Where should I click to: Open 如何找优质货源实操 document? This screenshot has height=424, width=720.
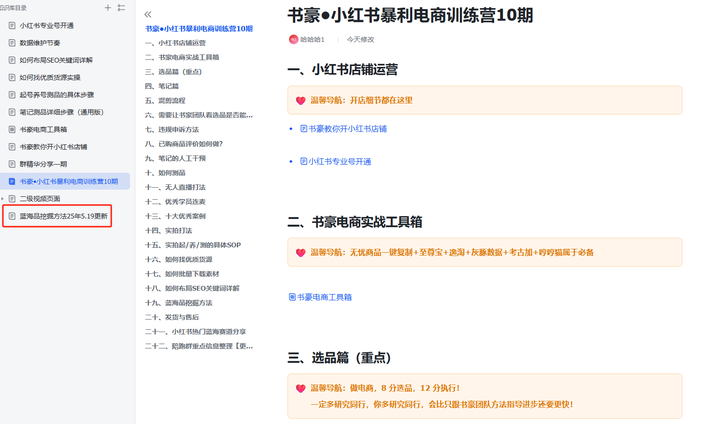(50, 77)
